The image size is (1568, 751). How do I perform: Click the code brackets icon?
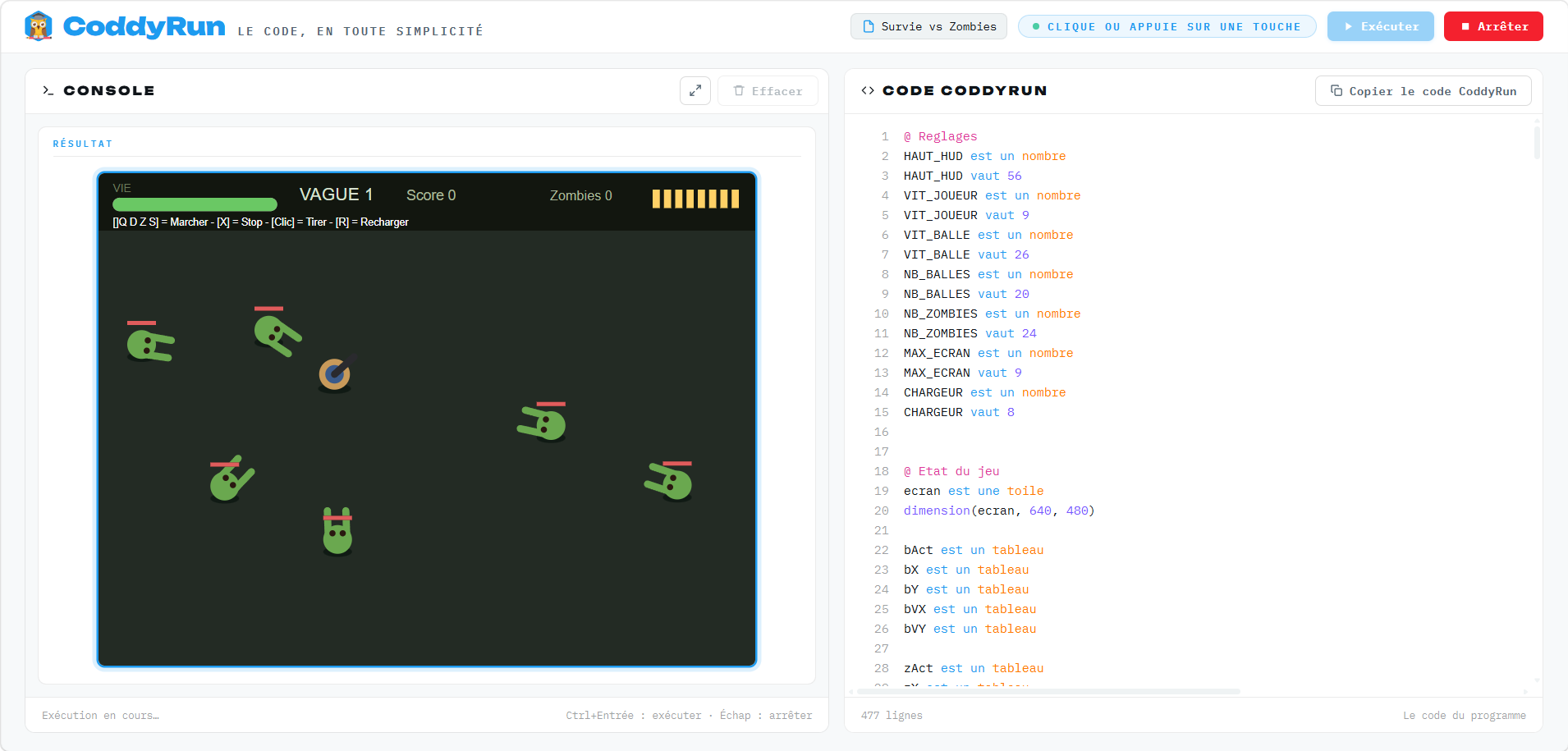868,90
